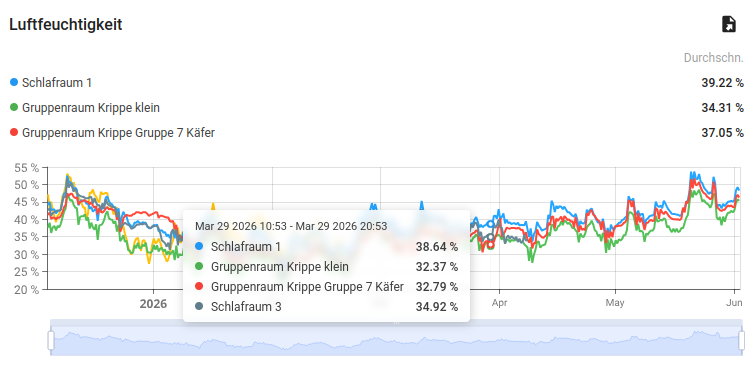753x371 pixels.
Task: Click the Schlafraum 3 tooltip row
Action: pos(327,307)
